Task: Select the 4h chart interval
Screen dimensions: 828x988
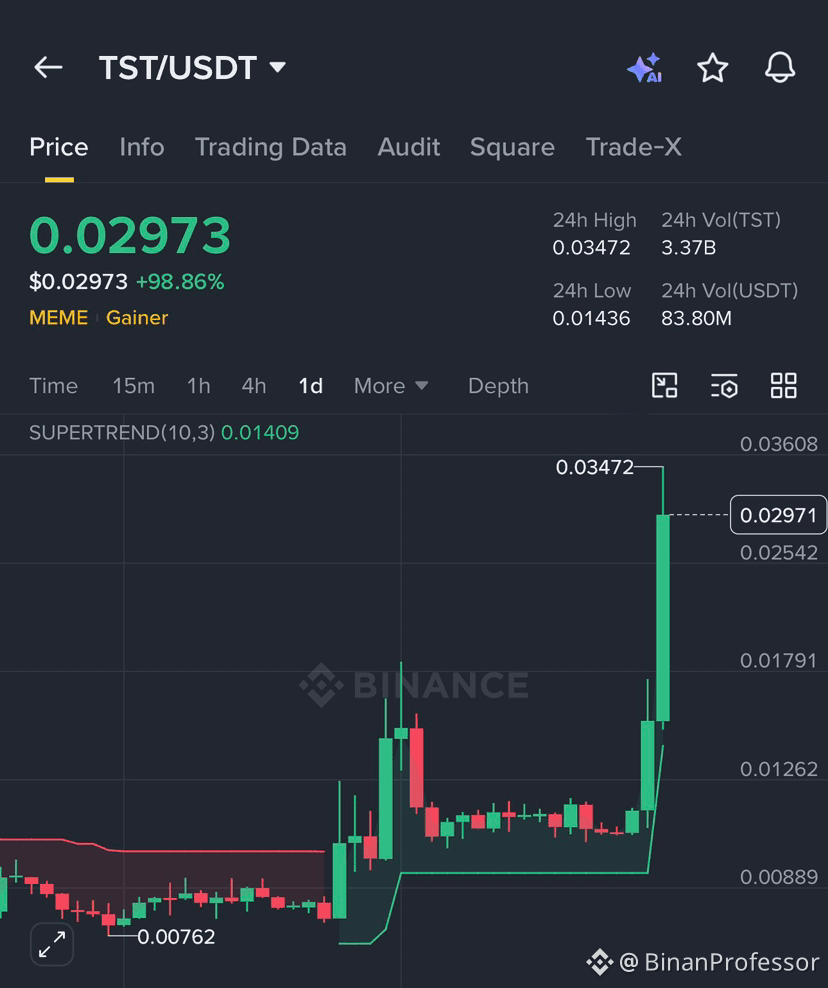Action: click(254, 386)
